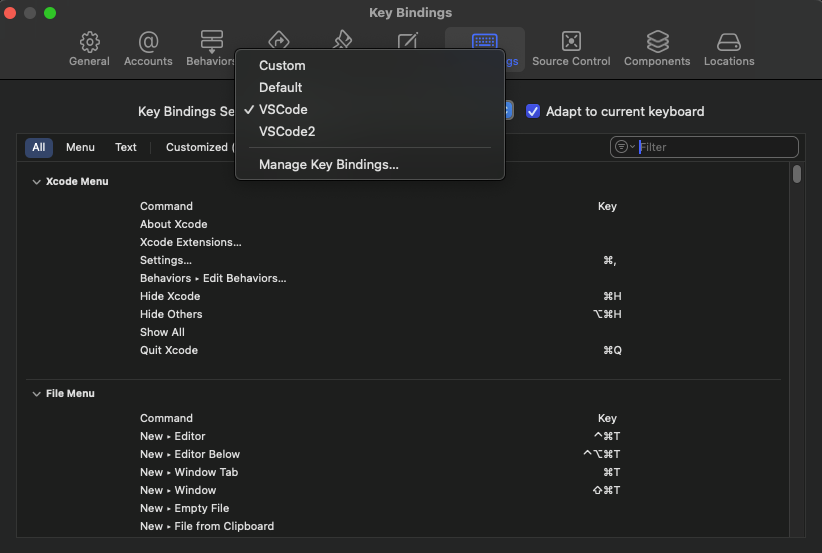The width and height of the screenshot is (822, 553).
Task: Toggle Adapt to current keyboard checkbox
Action: (x=533, y=111)
